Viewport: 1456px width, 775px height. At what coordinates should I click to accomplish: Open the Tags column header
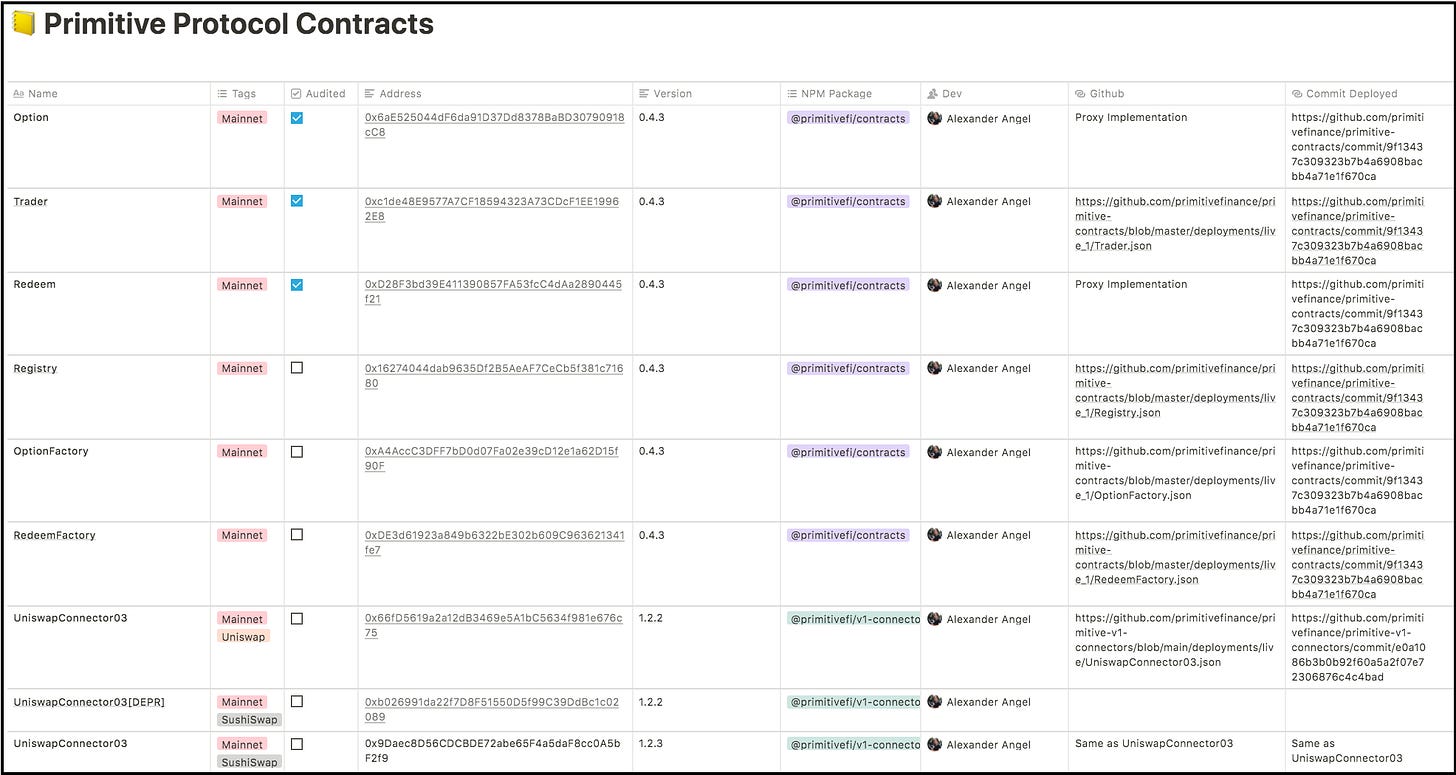(x=247, y=93)
